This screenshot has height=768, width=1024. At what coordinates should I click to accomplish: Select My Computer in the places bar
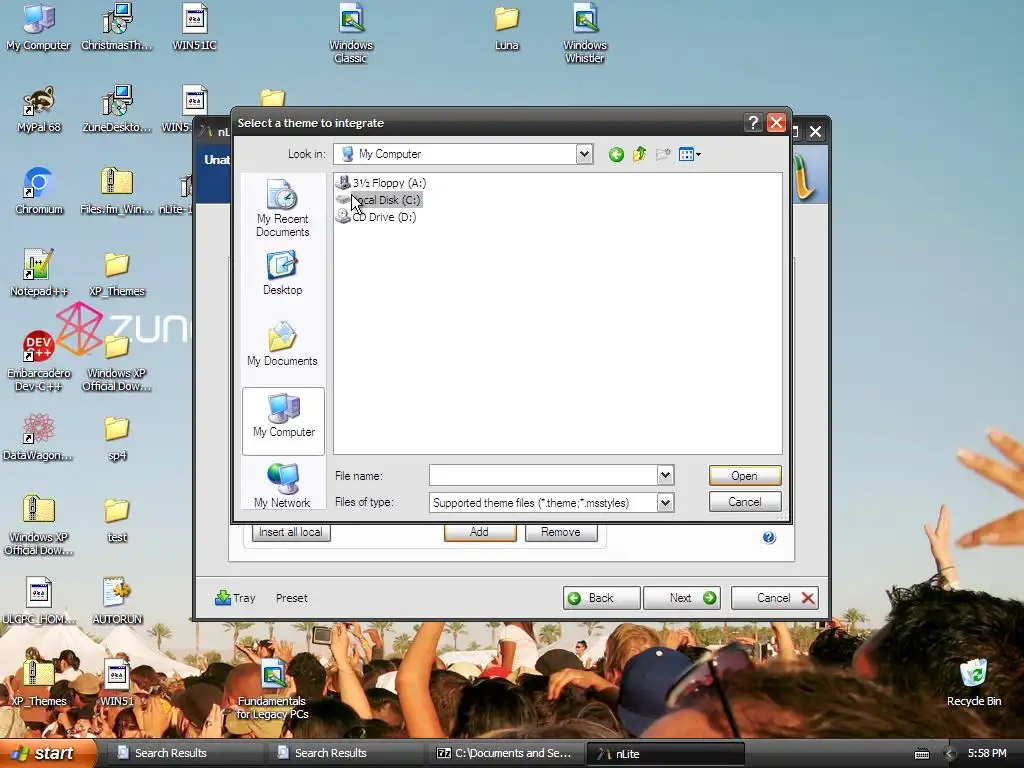click(283, 420)
